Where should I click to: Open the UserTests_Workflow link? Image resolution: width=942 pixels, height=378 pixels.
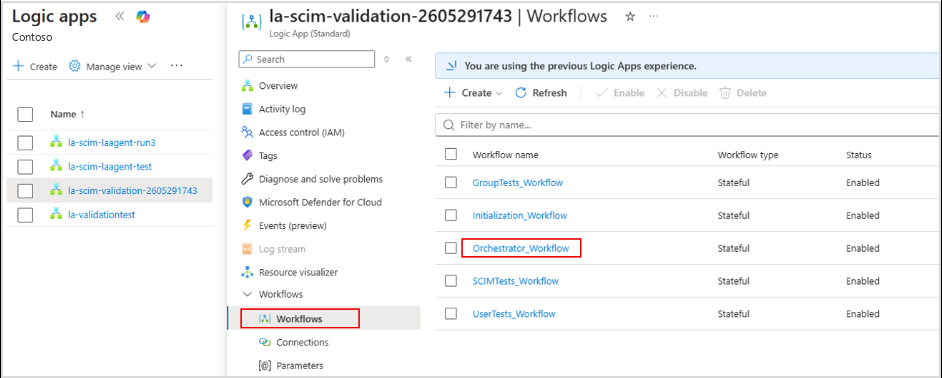pyautogui.click(x=514, y=314)
